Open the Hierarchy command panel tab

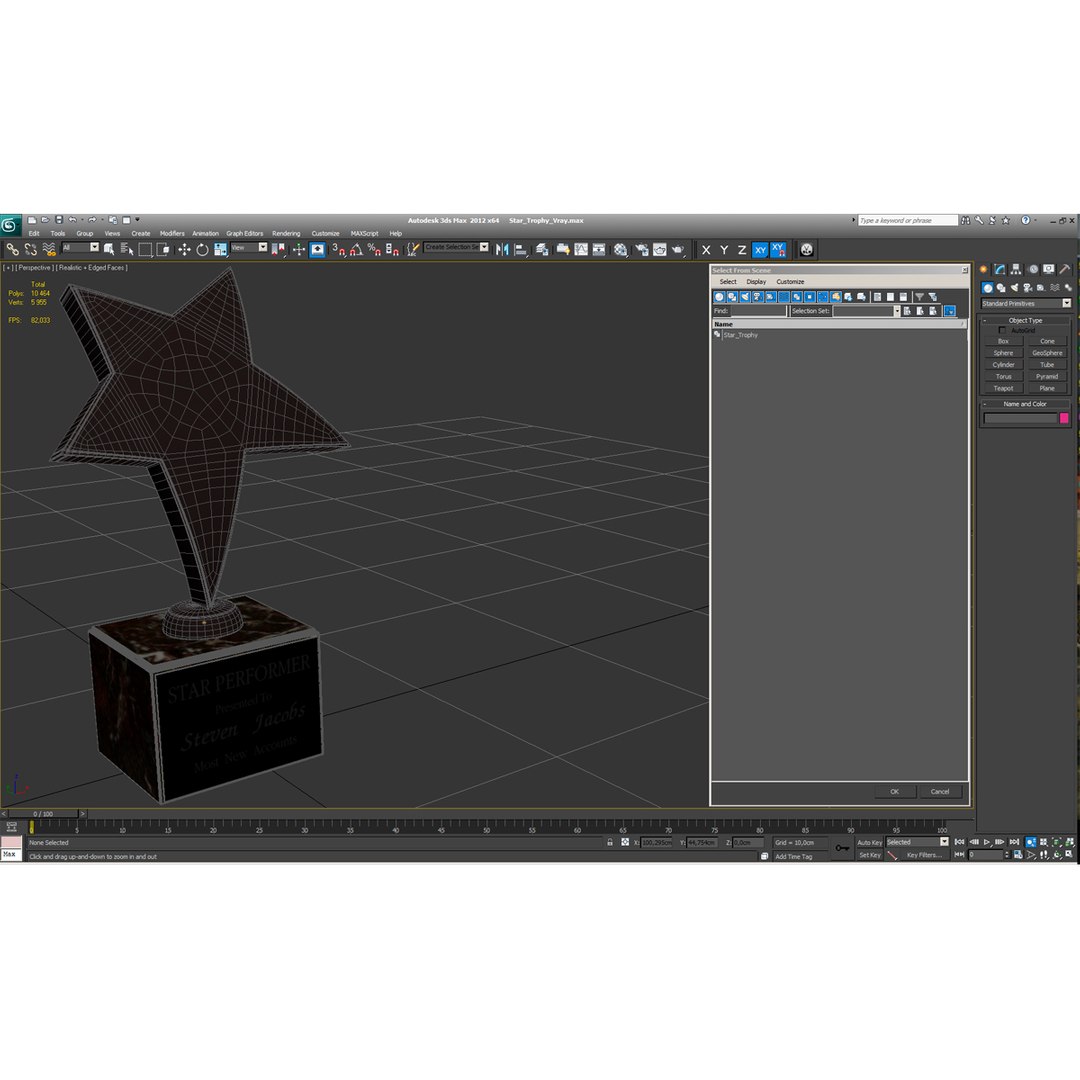coord(1016,269)
